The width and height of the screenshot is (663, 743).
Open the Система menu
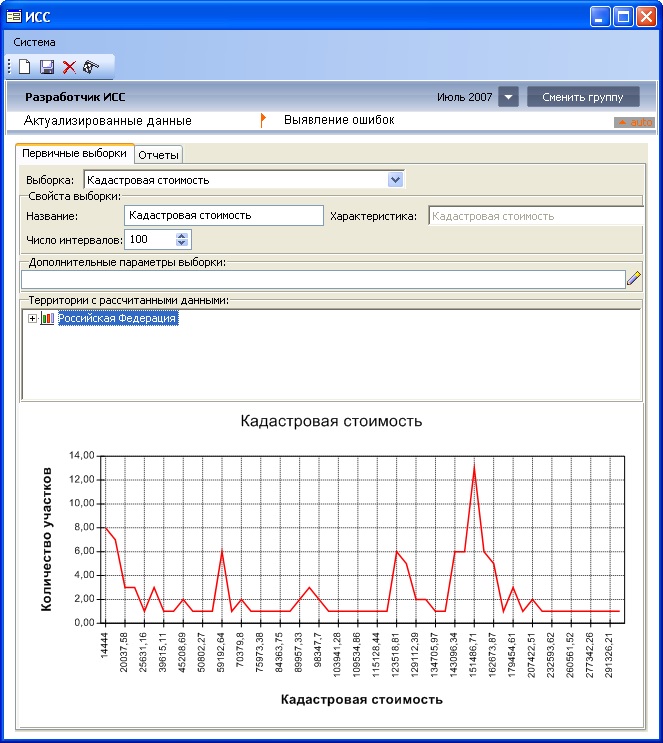[34, 42]
